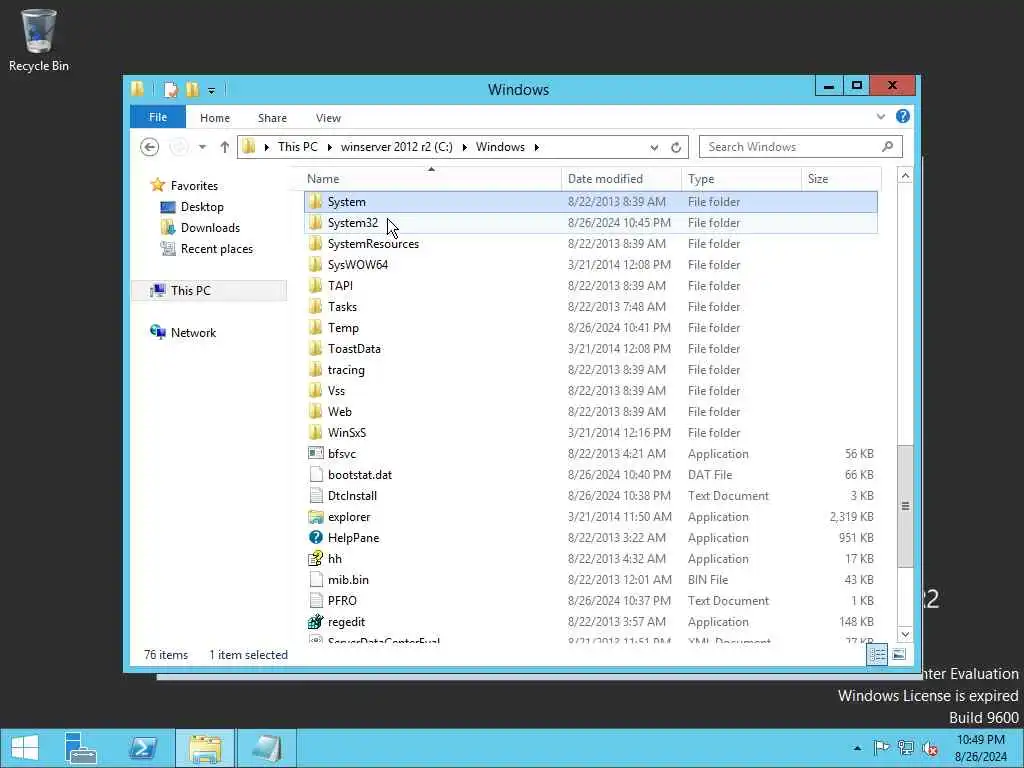Select the SysWOW64 folder
The width and height of the screenshot is (1024, 768).
click(x=357, y=264)
